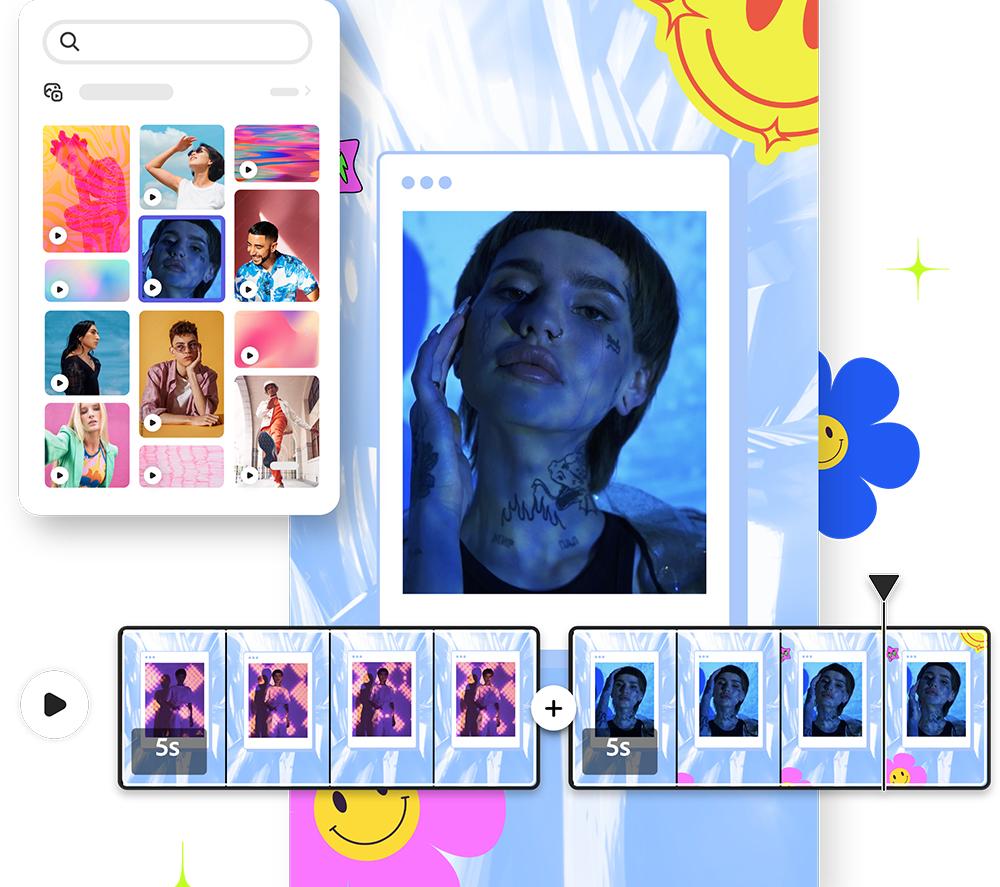The height and width of the screenshot is (887, 1000).
Task: Click the round timeline play button
Action: (x=55, y=705)
